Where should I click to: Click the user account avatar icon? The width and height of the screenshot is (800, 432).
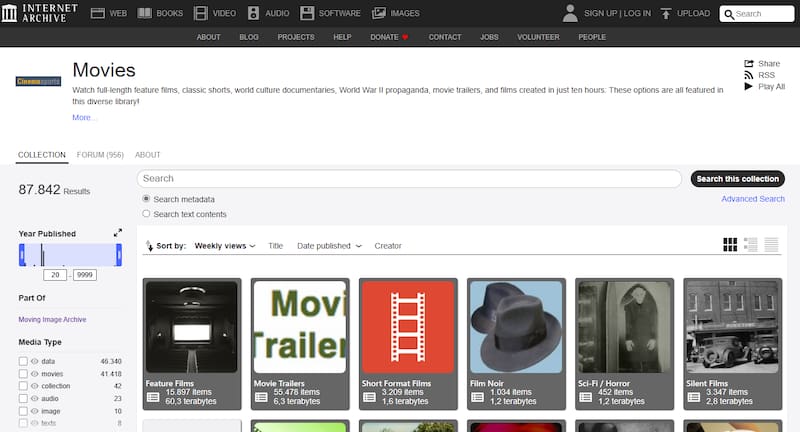click(570, 13)
